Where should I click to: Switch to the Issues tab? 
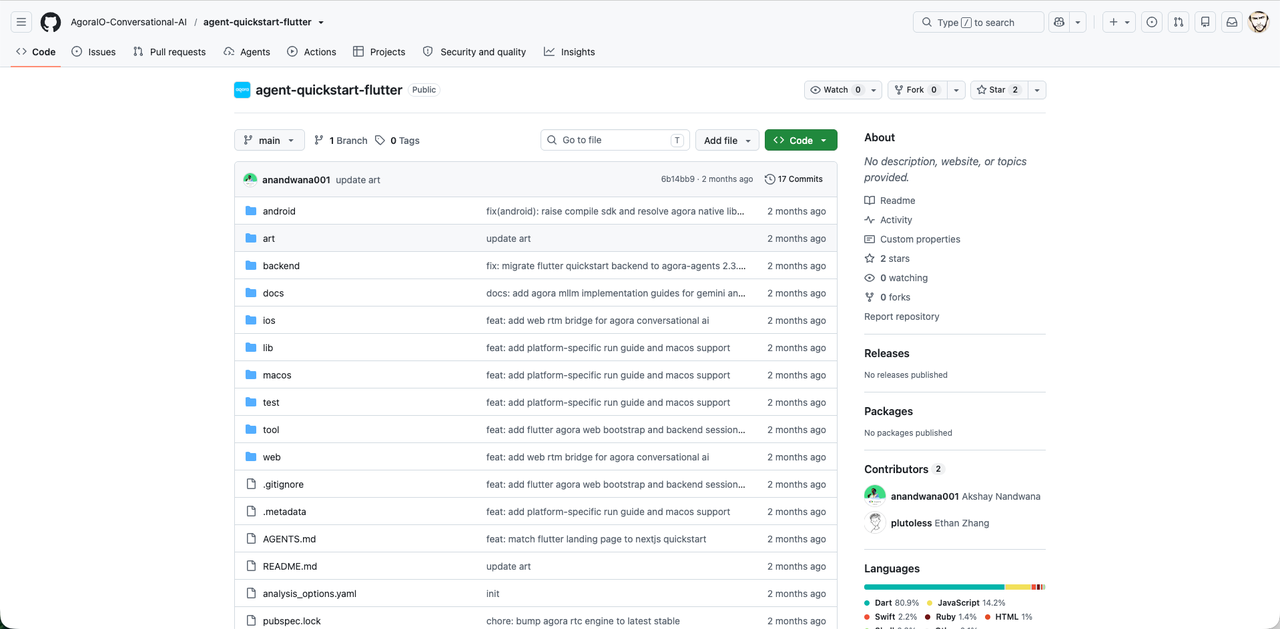point(93,52)
